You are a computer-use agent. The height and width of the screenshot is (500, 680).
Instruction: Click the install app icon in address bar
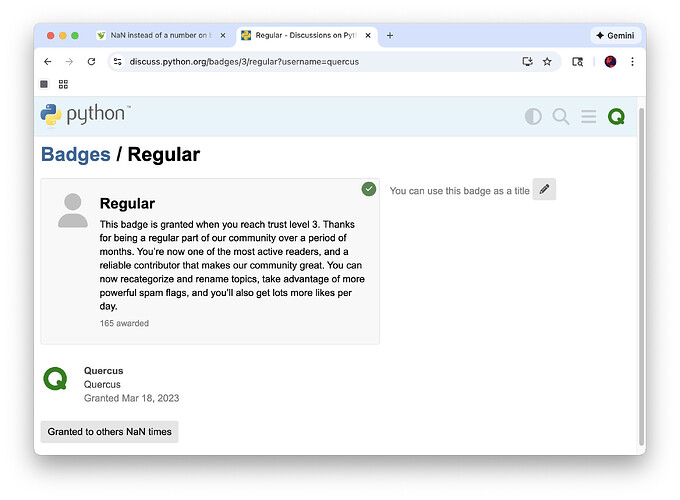[x=527, y=62]
